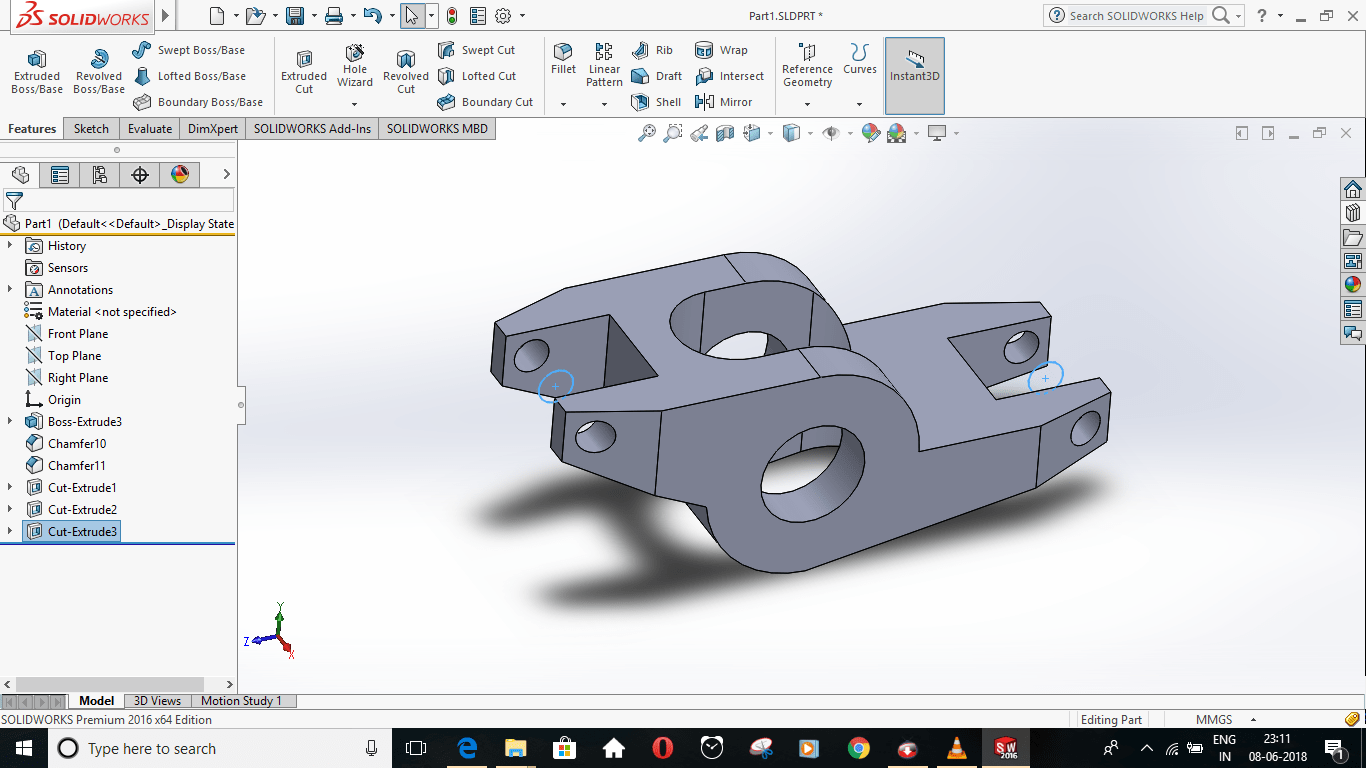The height and width of the screenshot is (768, 1366).
Task: Expand the History folder in the feature tree
Action: click(11, 245)
